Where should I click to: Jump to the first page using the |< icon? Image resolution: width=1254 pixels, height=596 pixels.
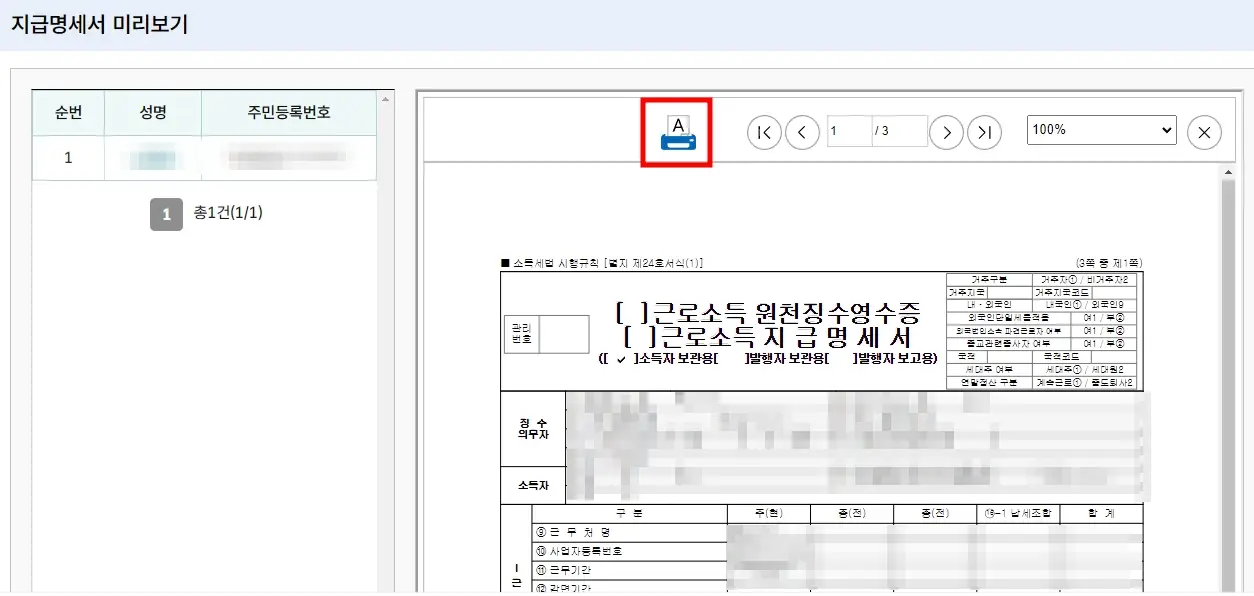pyautogui.click(x=763, y=131)
